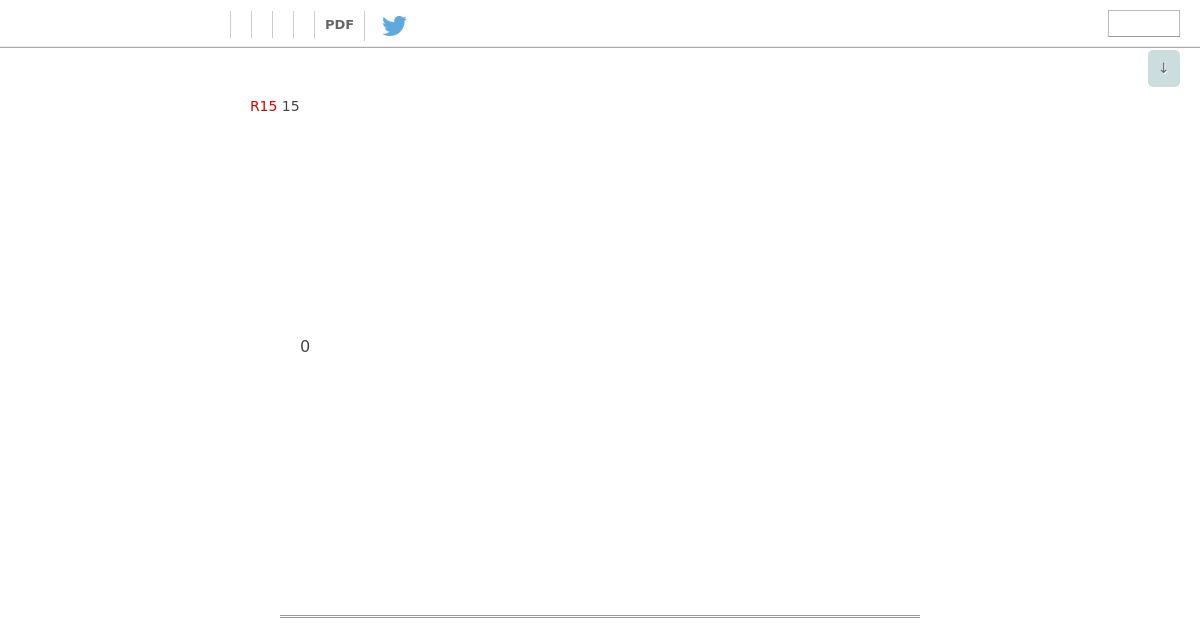Open the red R15 link
This screenshot has height=630, width=1200.
point(263,106)
